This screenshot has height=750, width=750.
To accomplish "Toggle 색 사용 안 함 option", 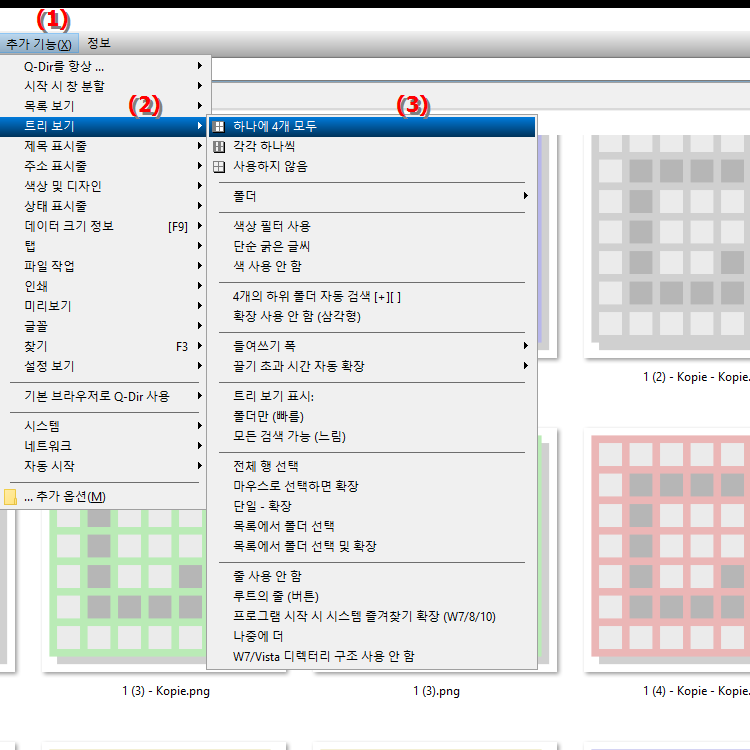I will [372, 266].
